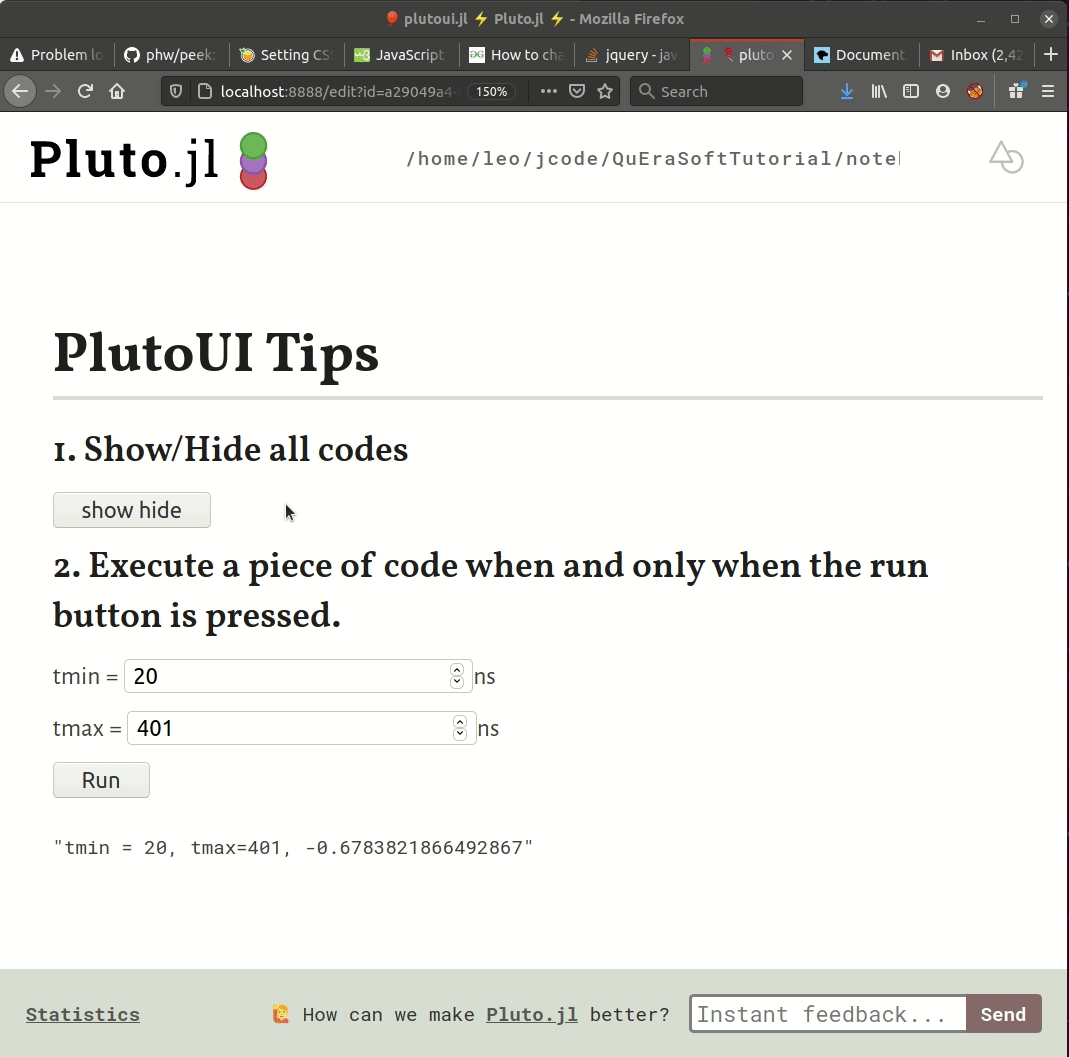Open the downloads arrow icon

tap(847, 91)
